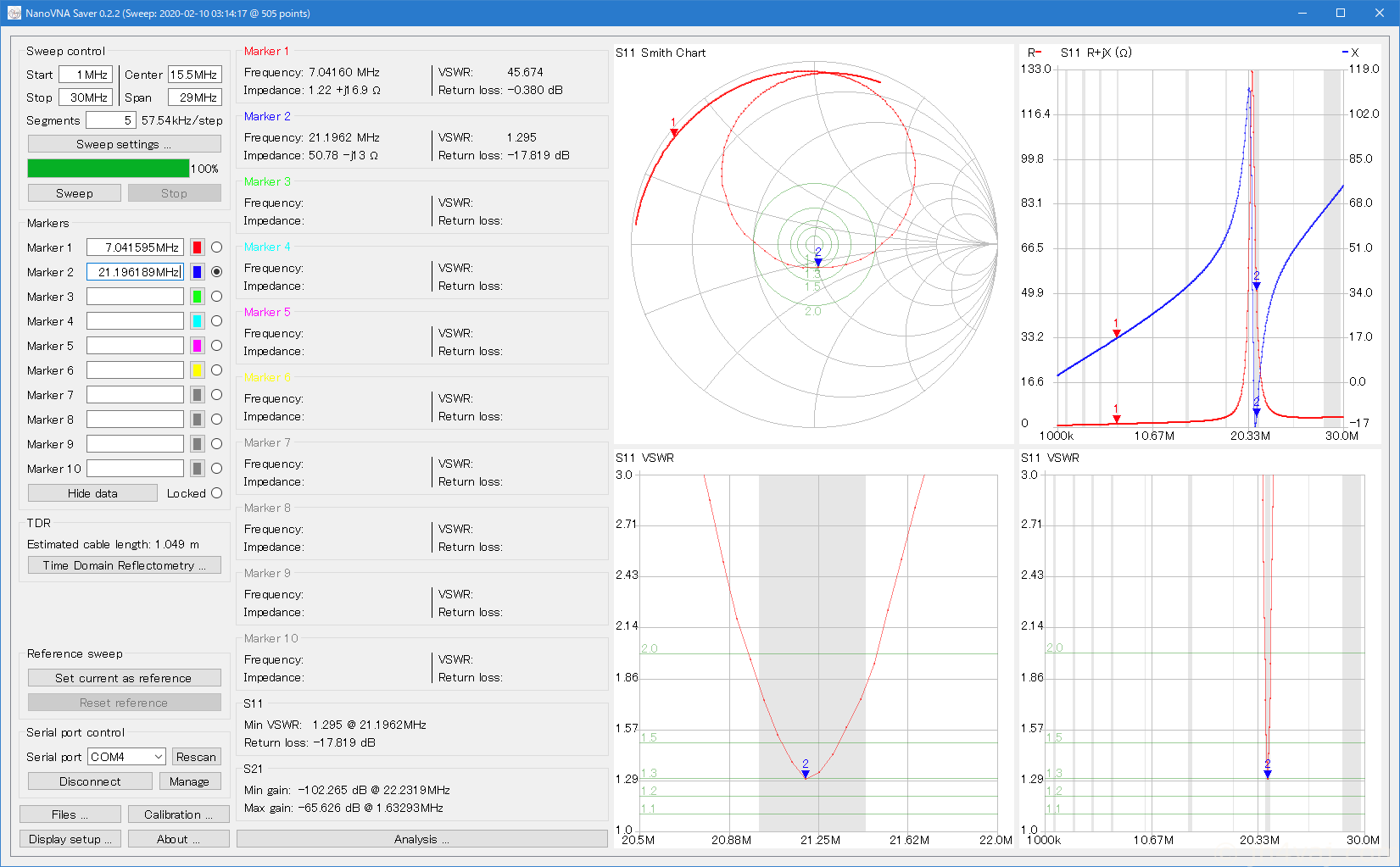Click the Sweep button
Image resolution: width=1400 pixels, height=867 pixels.
coord(75,193)
